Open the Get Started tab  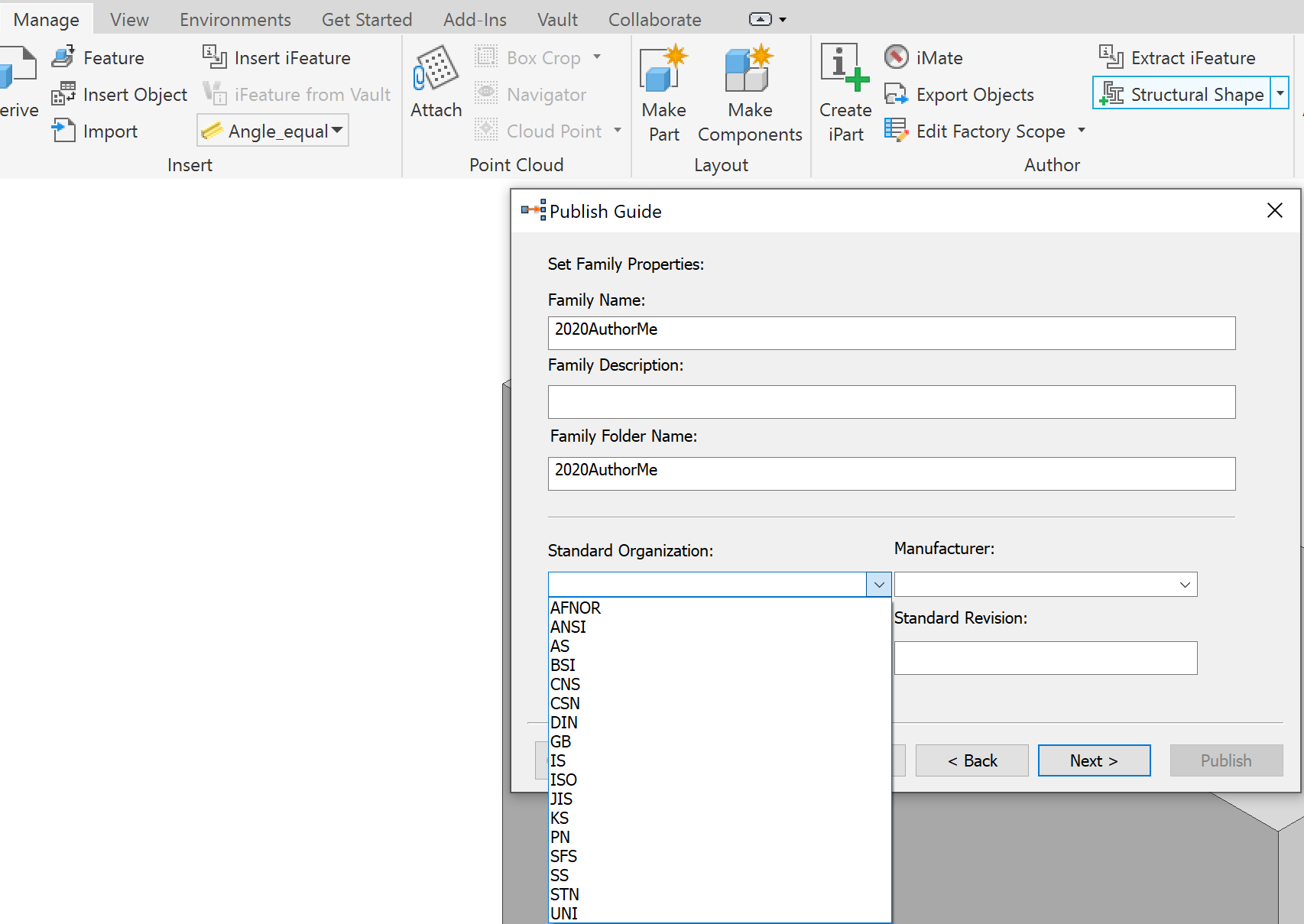367,19
